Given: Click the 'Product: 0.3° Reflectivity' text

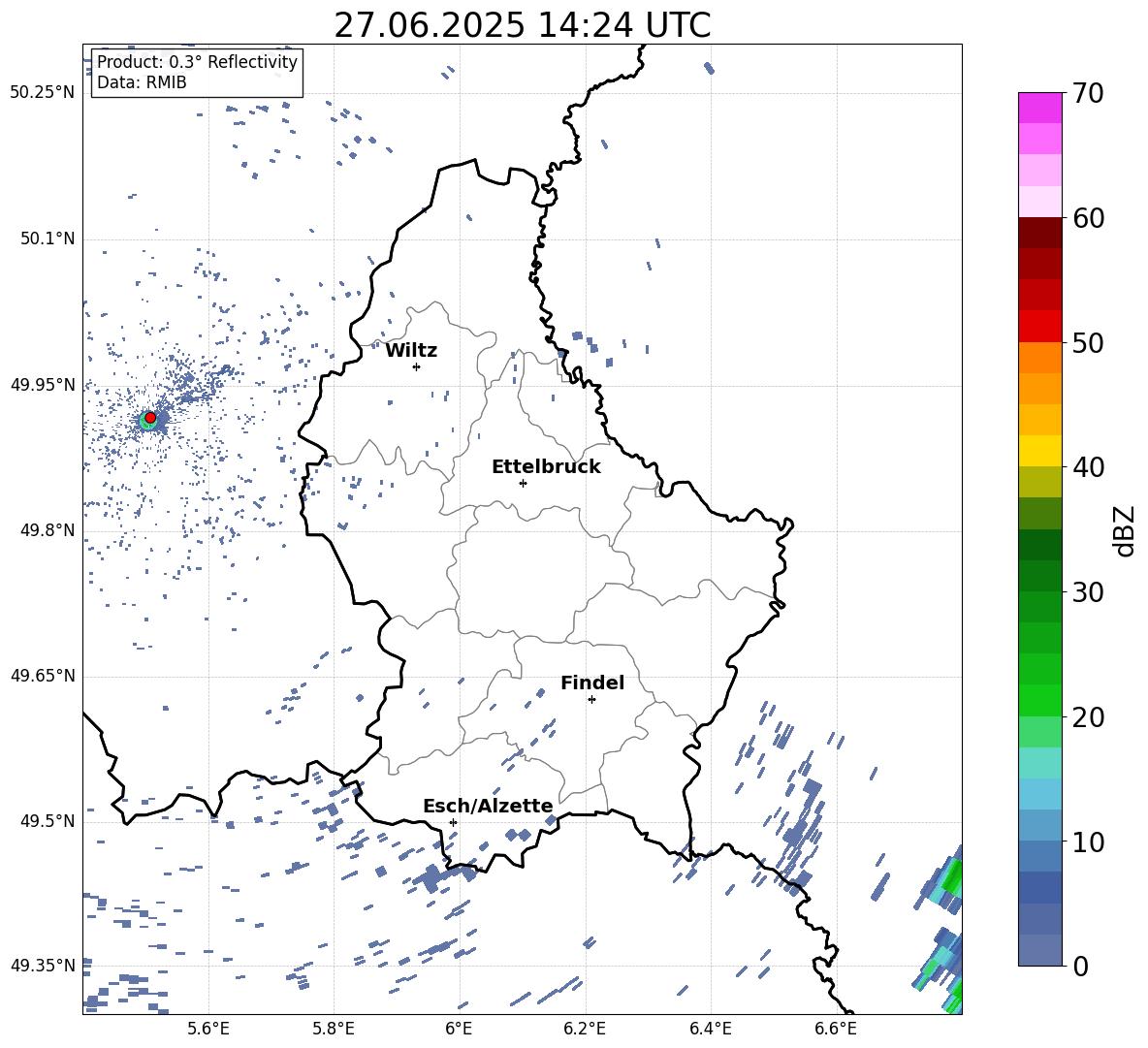Looking at the screenshot, I should coord(197,62).
